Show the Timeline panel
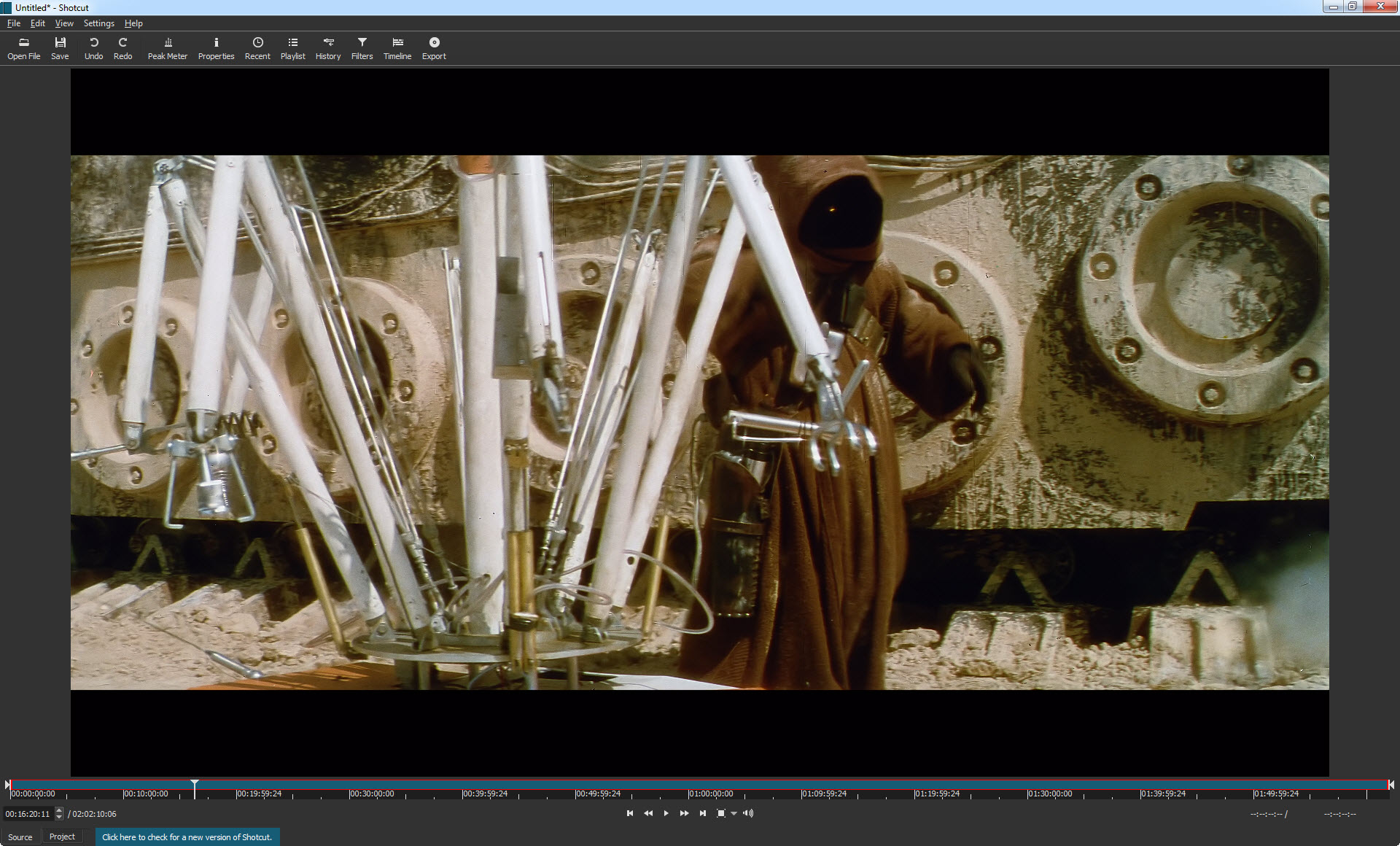1400x846 pixels. tap(397, 48)
